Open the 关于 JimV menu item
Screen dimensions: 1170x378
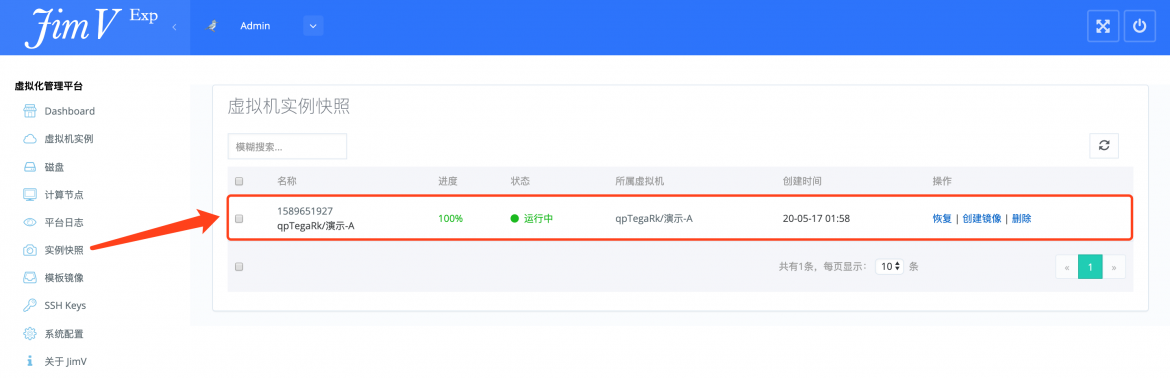65,361
